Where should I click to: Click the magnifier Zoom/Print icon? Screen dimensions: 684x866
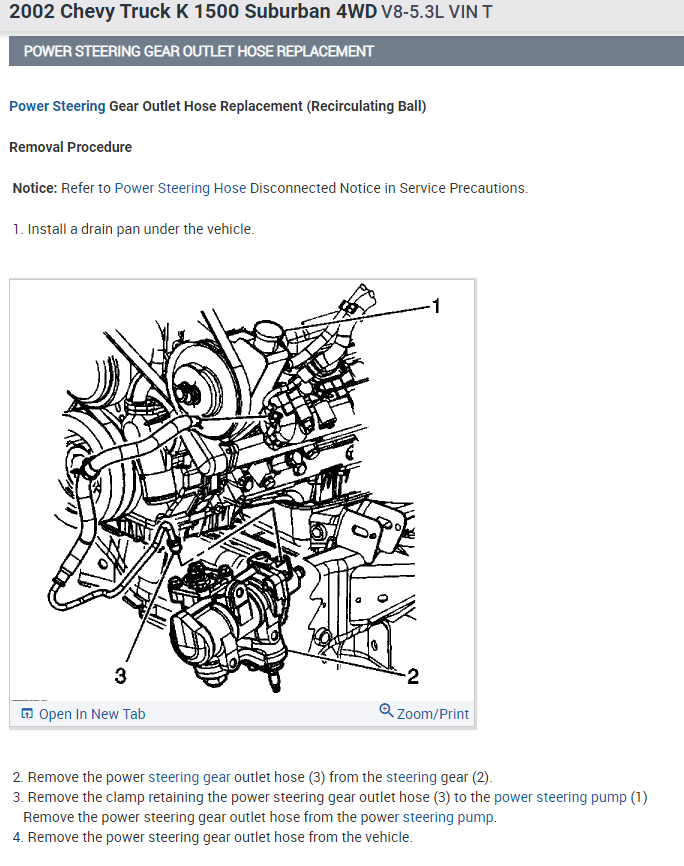386,710
